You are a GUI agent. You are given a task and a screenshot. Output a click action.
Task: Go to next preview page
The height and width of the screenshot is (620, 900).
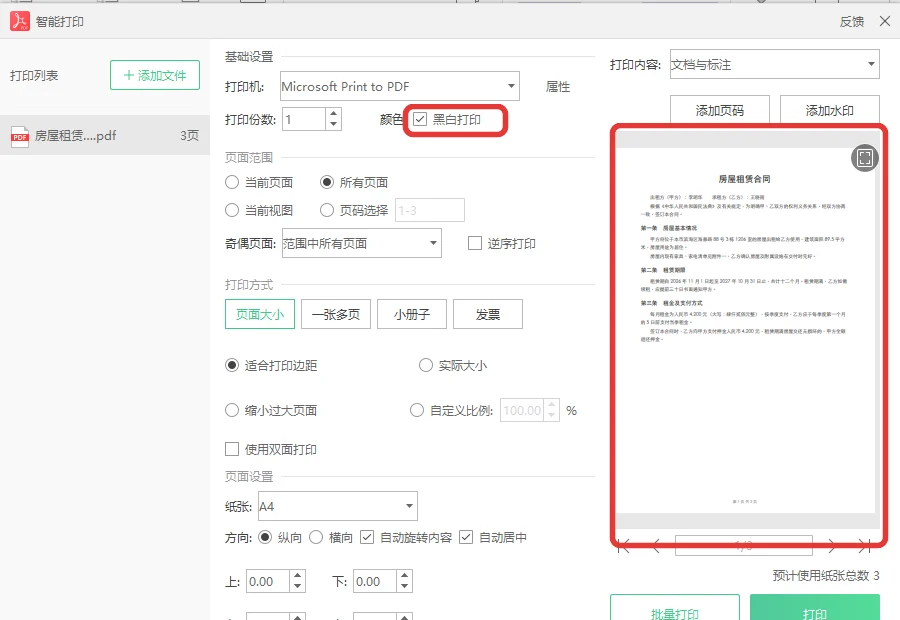pyautogui.click(x=832, y=546)
